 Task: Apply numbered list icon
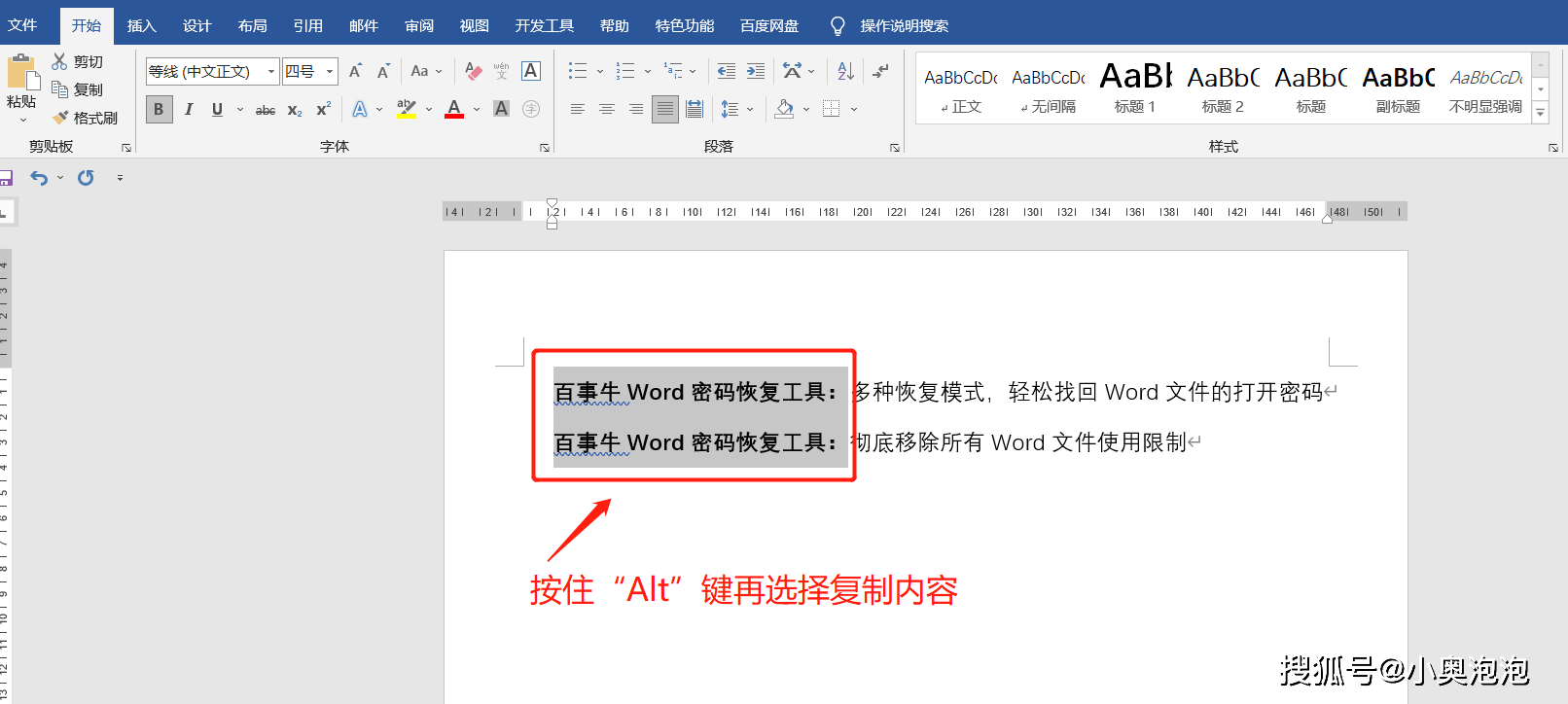point(625,71)
